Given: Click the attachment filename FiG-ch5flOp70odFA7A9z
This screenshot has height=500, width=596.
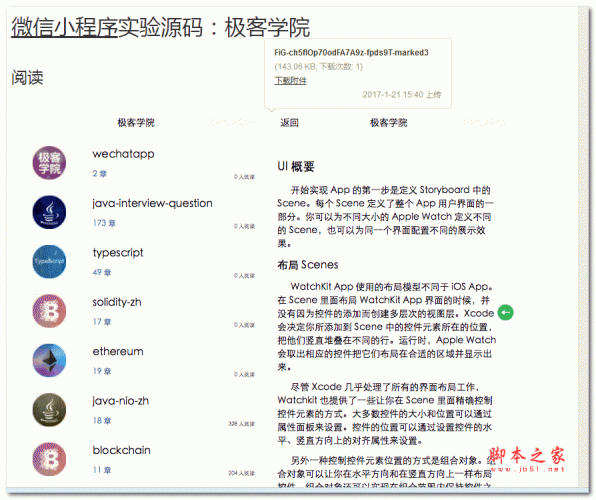Looking at the screenshot, I should [x=352, y=52].
